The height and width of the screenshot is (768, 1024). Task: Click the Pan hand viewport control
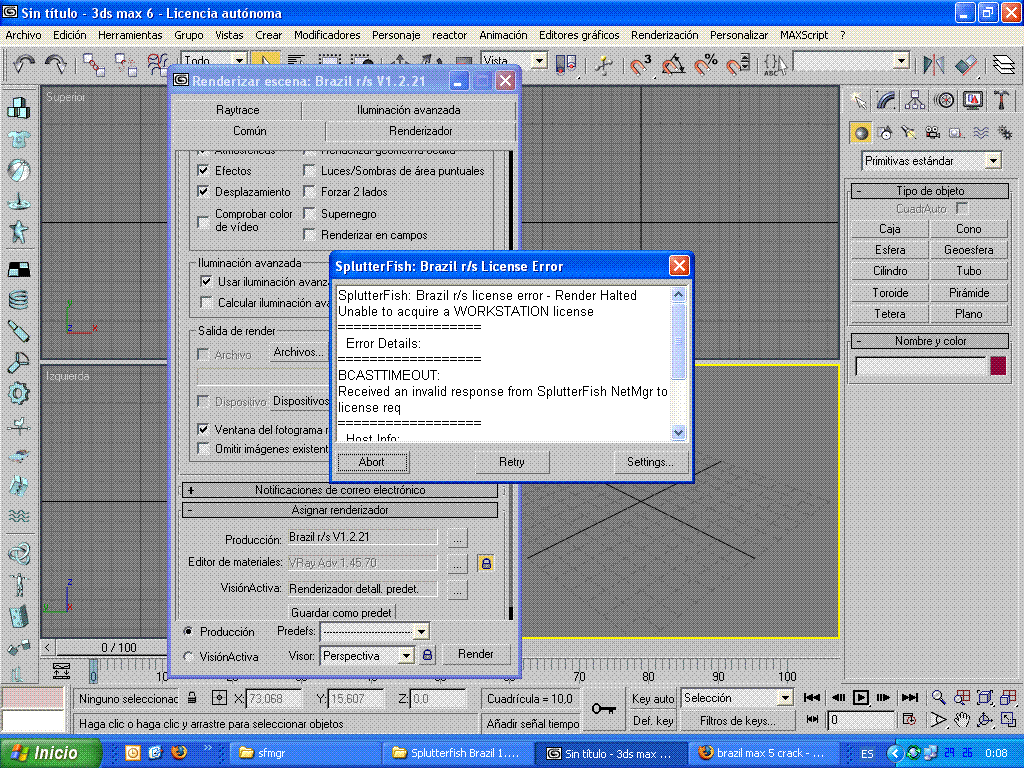961,720
